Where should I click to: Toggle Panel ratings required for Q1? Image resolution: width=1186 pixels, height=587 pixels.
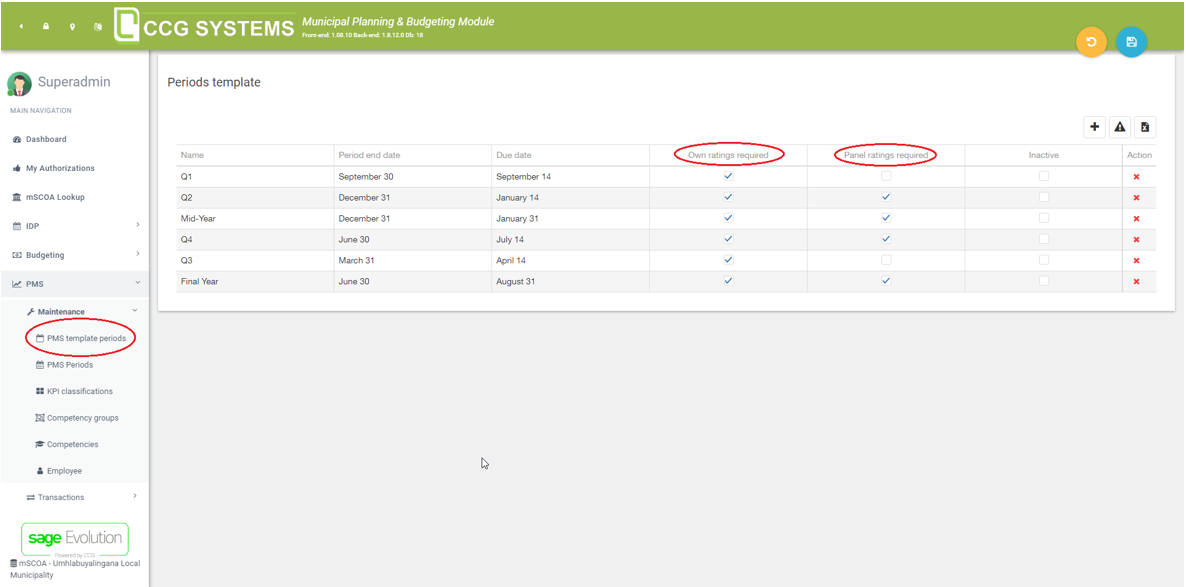886,176
